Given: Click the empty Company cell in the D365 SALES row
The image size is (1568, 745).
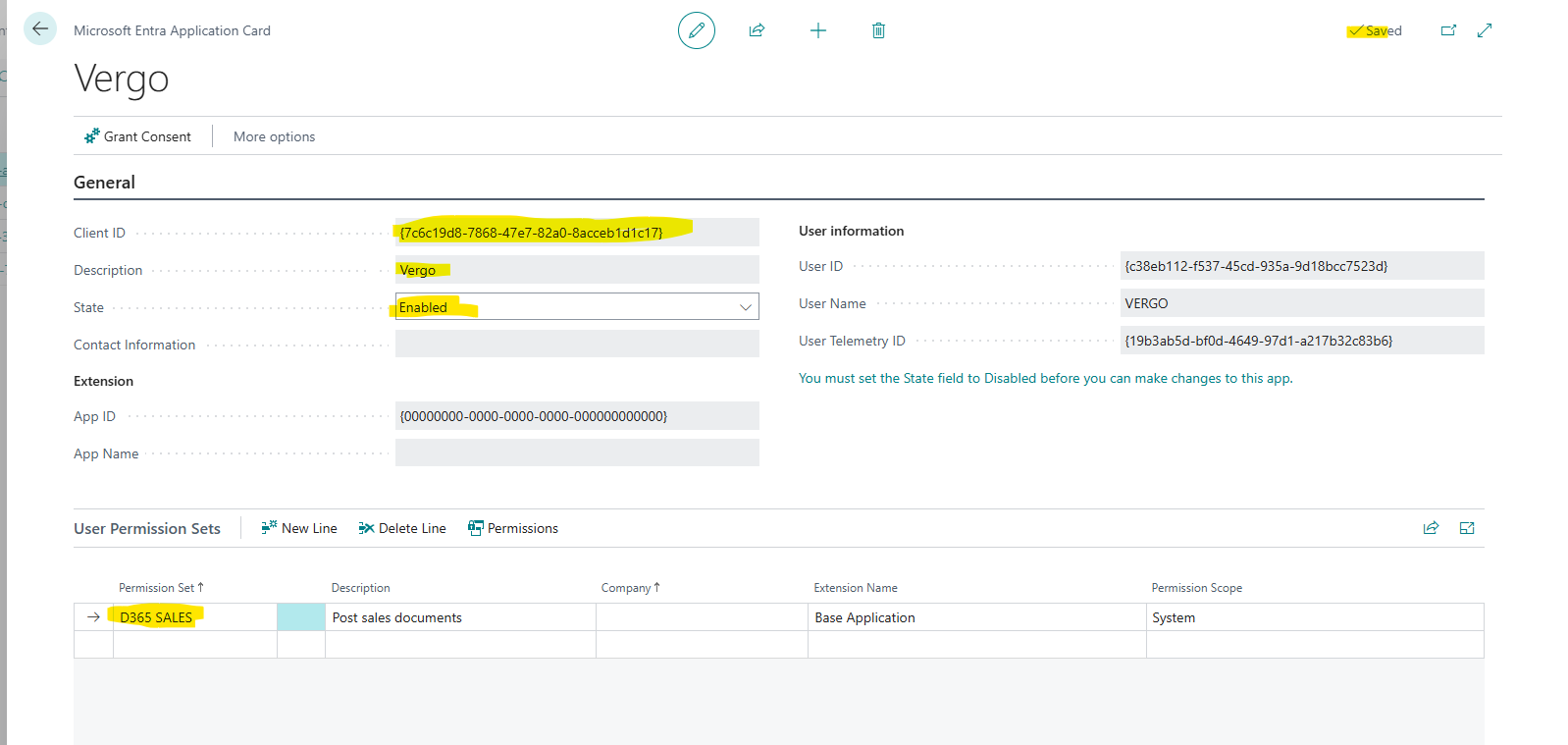Looking at the screenshot, I should click(702, 616).
